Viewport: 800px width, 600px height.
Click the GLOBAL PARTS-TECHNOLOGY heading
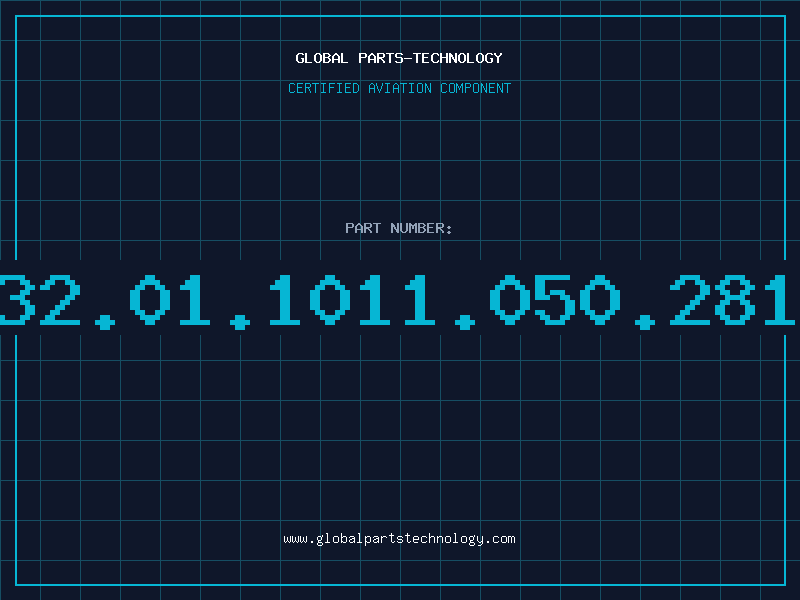point(399,58)
